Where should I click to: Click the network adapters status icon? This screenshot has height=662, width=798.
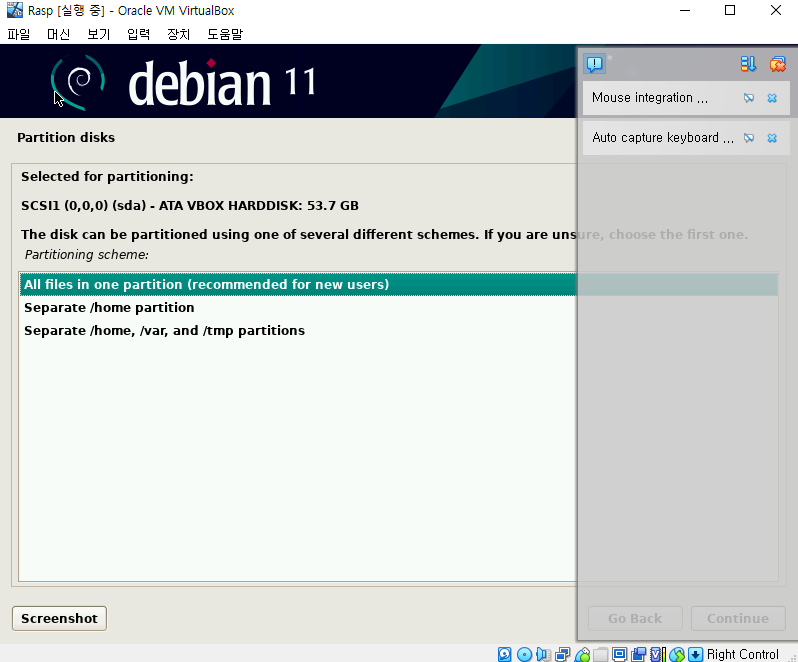coord(562,654)
